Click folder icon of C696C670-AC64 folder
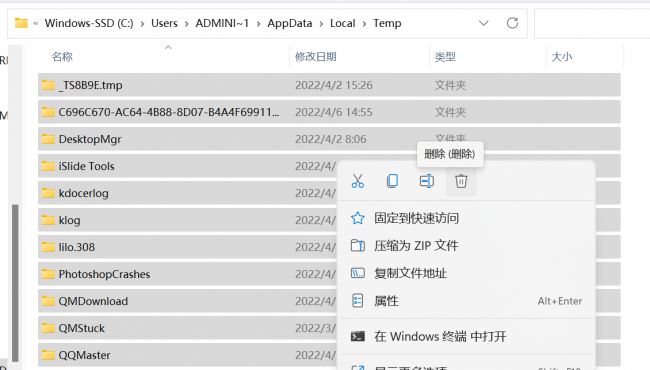 pos(48,112)
